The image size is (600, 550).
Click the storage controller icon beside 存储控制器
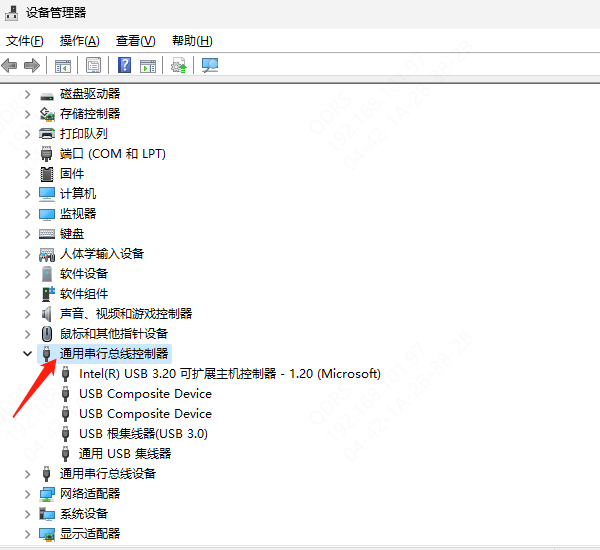pyautogui.click(x=47, y=114)
